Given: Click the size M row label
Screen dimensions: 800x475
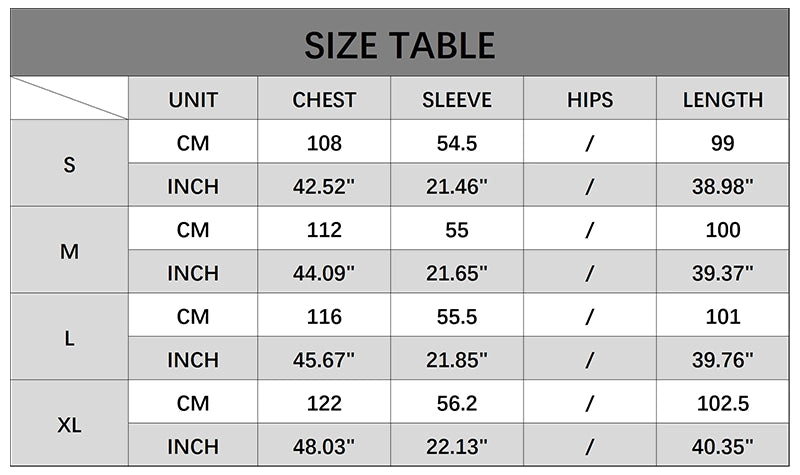Looking at the screenshot, I should coord(69,252).
